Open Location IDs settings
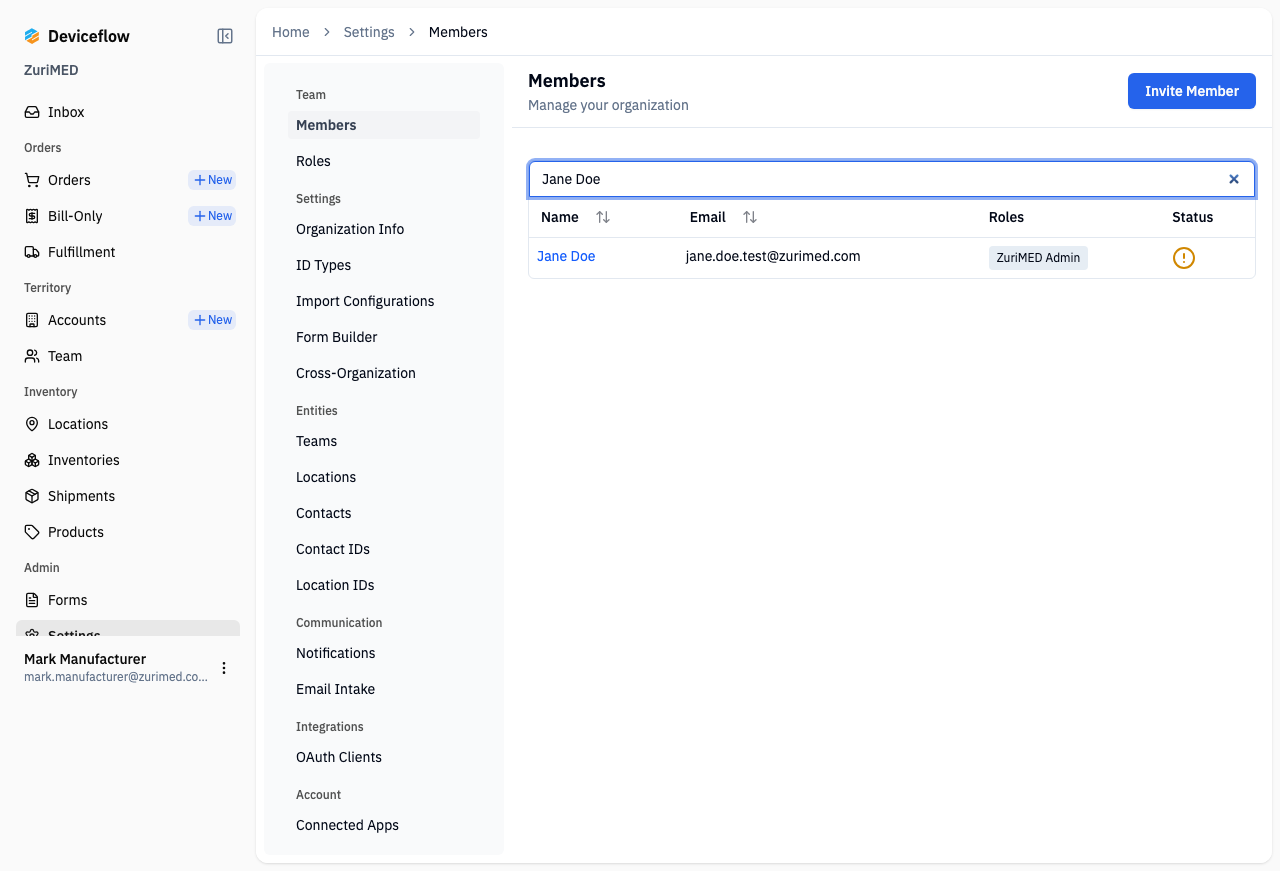The width and height of the screenshot is (1280, 871). [x=384, y=585]
